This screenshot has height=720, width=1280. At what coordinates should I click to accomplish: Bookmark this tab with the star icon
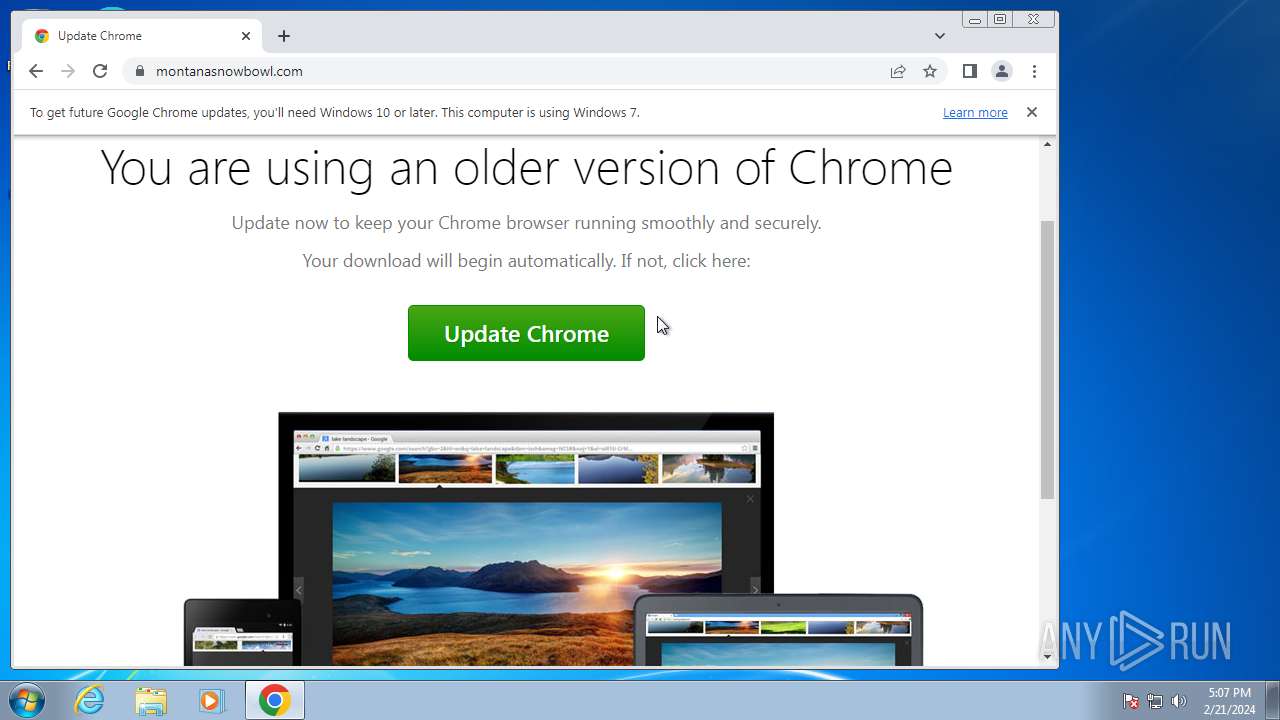930,71
